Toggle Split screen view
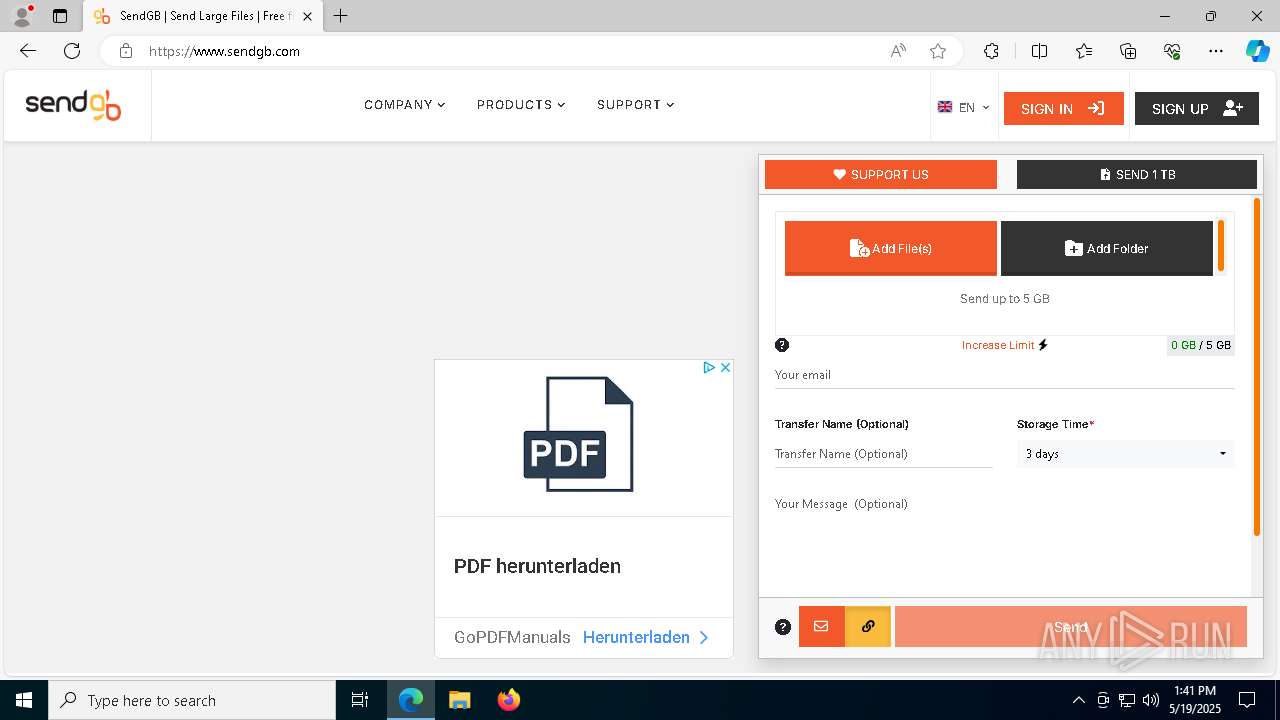Image resolution: width=1280 pixels, height=720 pixels. [x=1039, y=51]
